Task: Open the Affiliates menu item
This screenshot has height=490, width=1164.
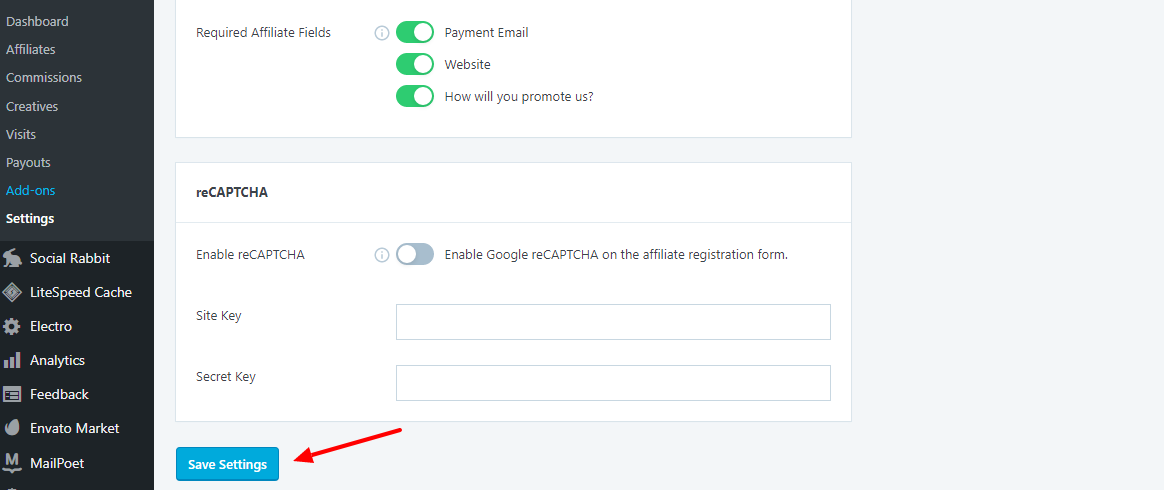Action: 31,49
